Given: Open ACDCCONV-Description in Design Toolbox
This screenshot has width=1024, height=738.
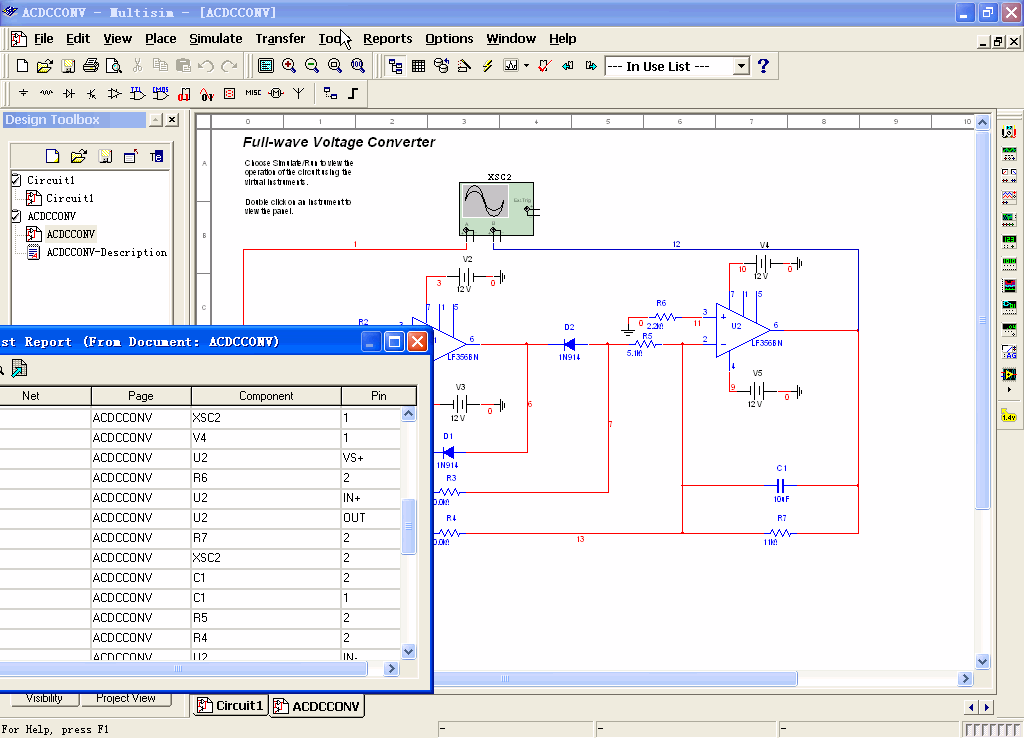Looking at the screenshot, I should (x=106, y=252).
